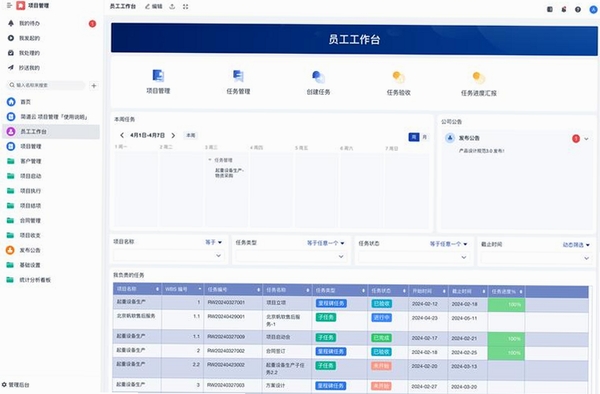Sort by the 任务编号 column header
This screenshot has width=600, height=394.
tap(233, 290)
